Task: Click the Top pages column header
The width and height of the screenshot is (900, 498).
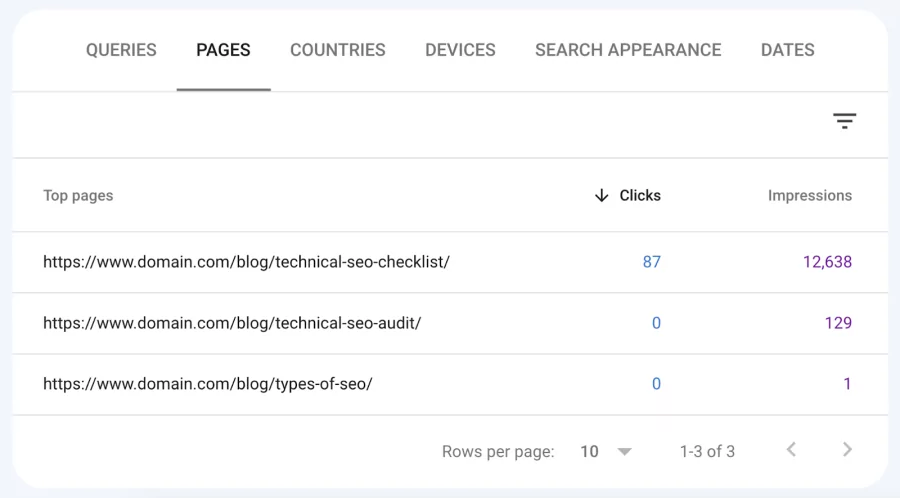Action: click(78, 196)
